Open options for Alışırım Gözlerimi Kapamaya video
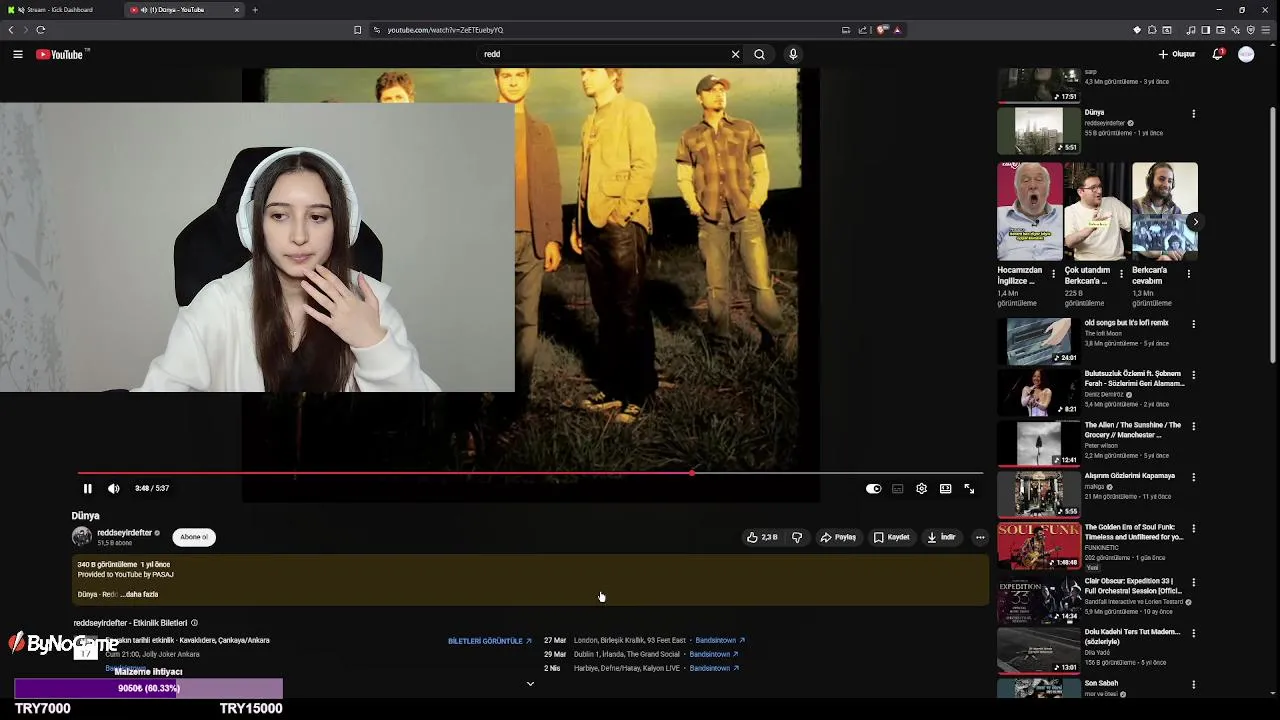 (x=1193, y=477)
